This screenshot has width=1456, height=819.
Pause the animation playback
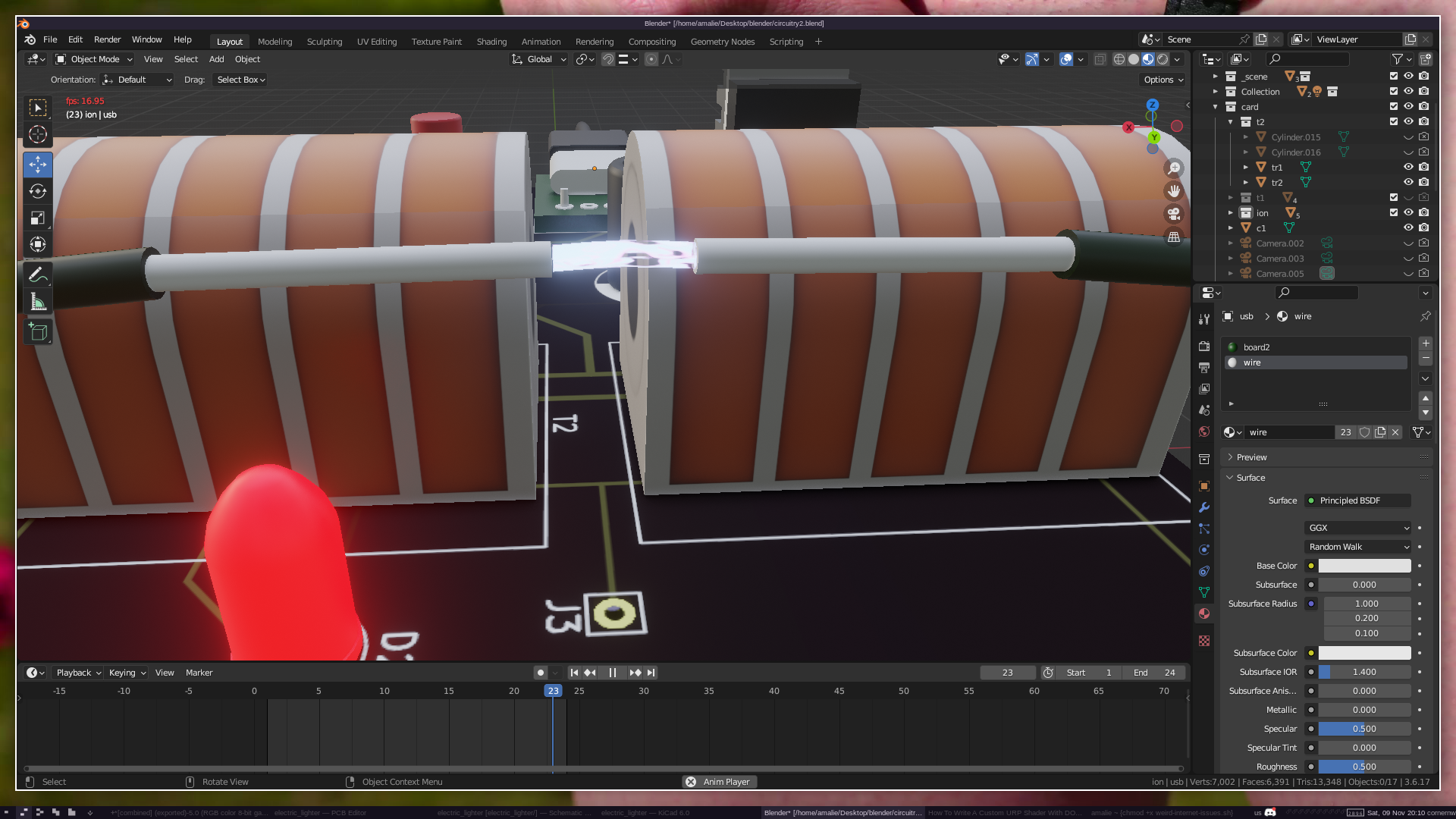click(x=613, y=673)
